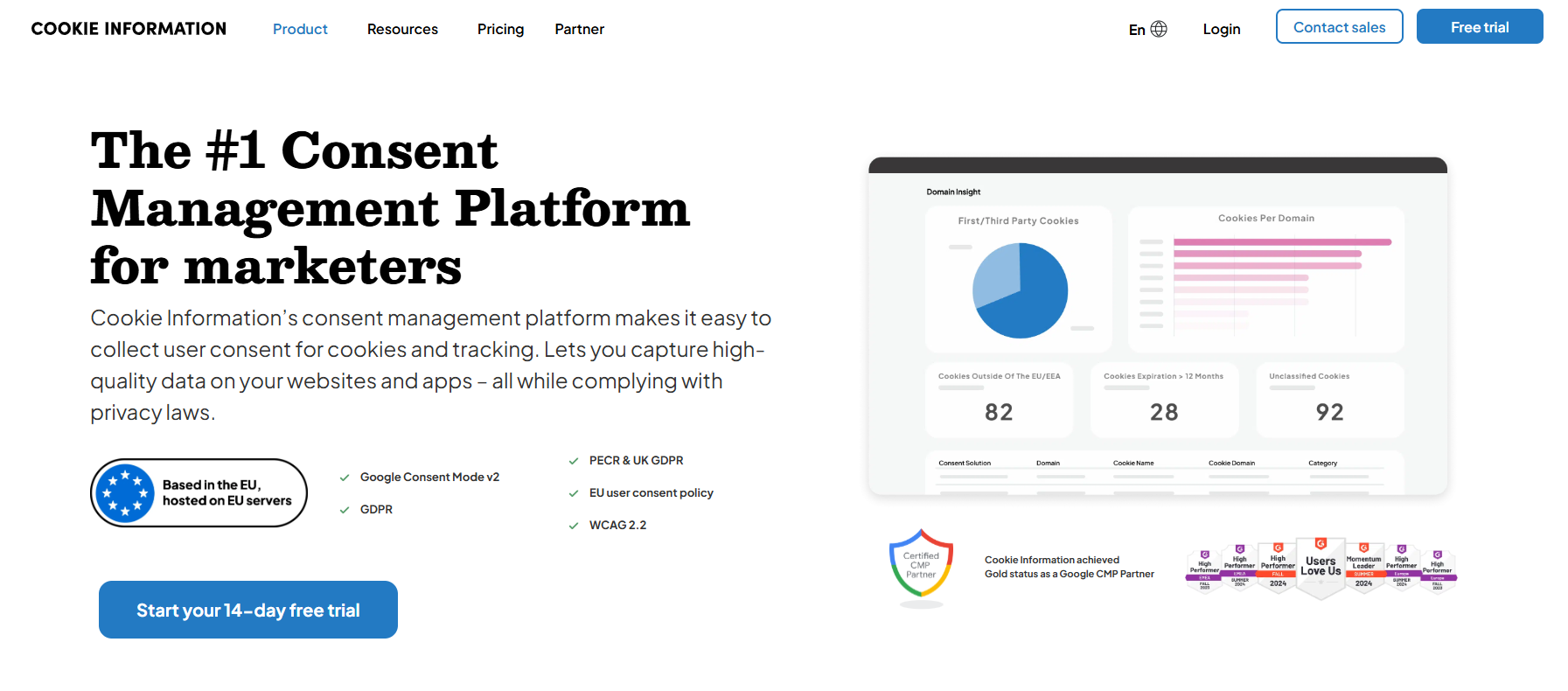The image size is (1568, 691).
Task: Open the En language selector
Action: coord(1137,30)
